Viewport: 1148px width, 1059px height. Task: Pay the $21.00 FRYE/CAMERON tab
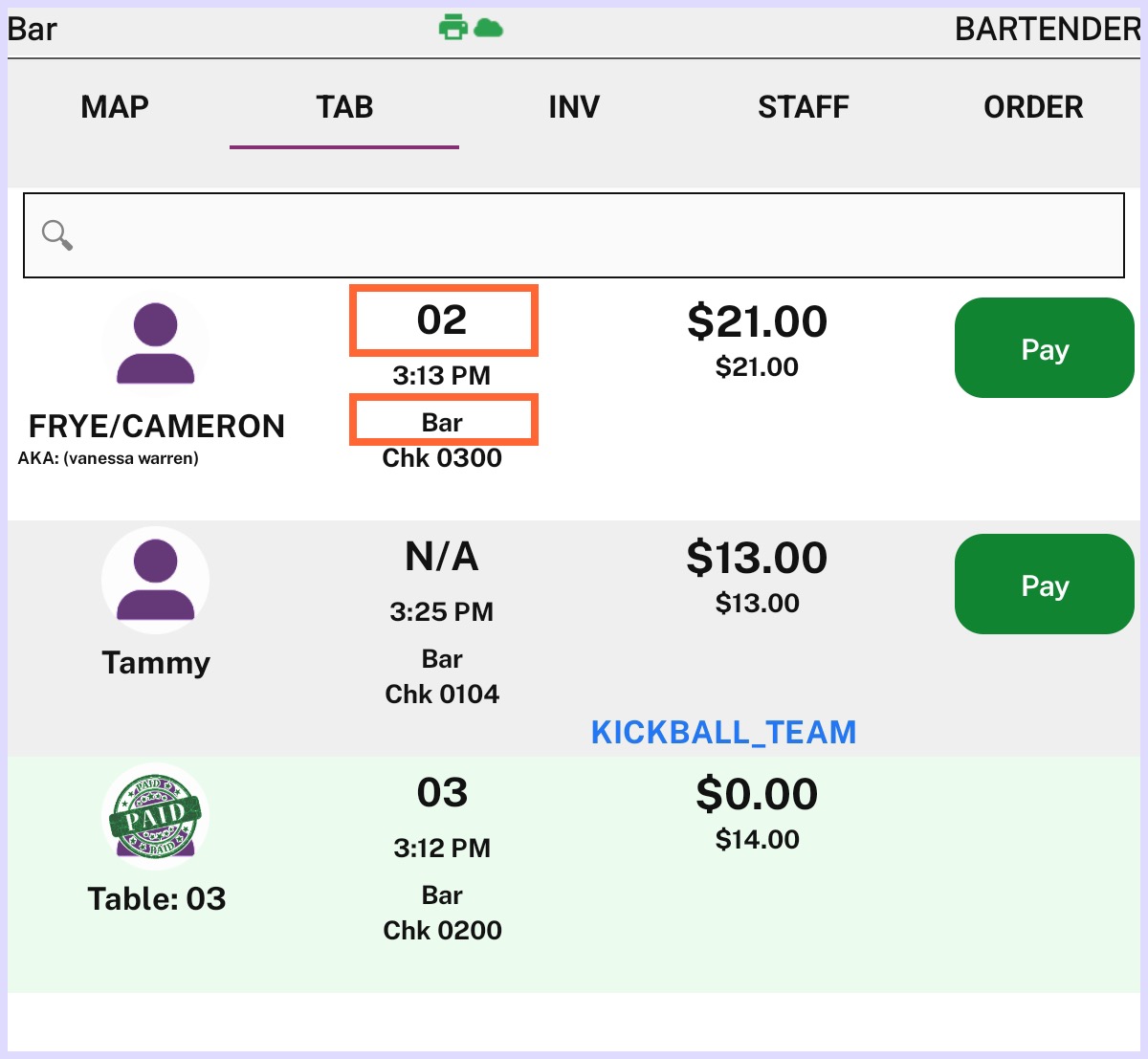(x=1045, y=348)
